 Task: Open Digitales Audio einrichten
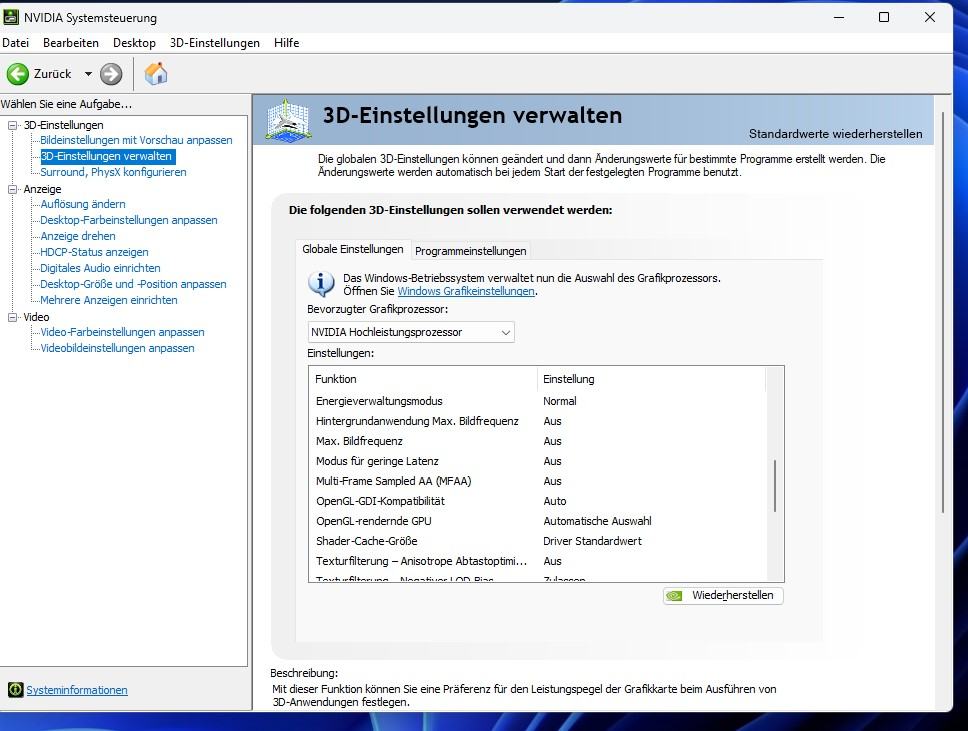pos(100,268)
